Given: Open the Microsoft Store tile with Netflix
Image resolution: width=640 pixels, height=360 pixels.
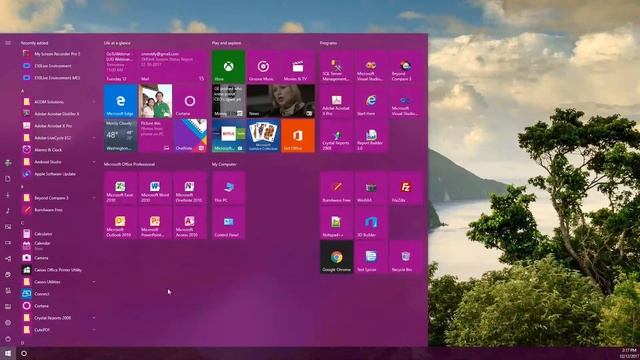Looking at the screenshot, I should (229, 136).
